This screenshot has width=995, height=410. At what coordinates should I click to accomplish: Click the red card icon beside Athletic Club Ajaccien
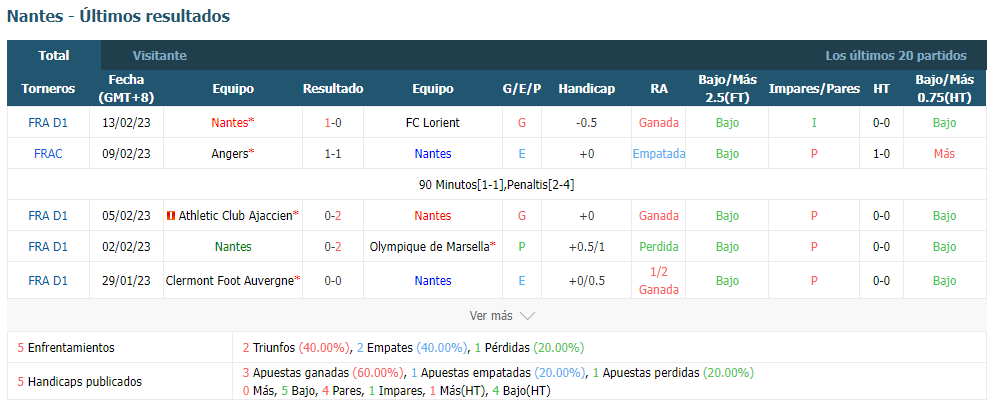[x=170, y=216]
